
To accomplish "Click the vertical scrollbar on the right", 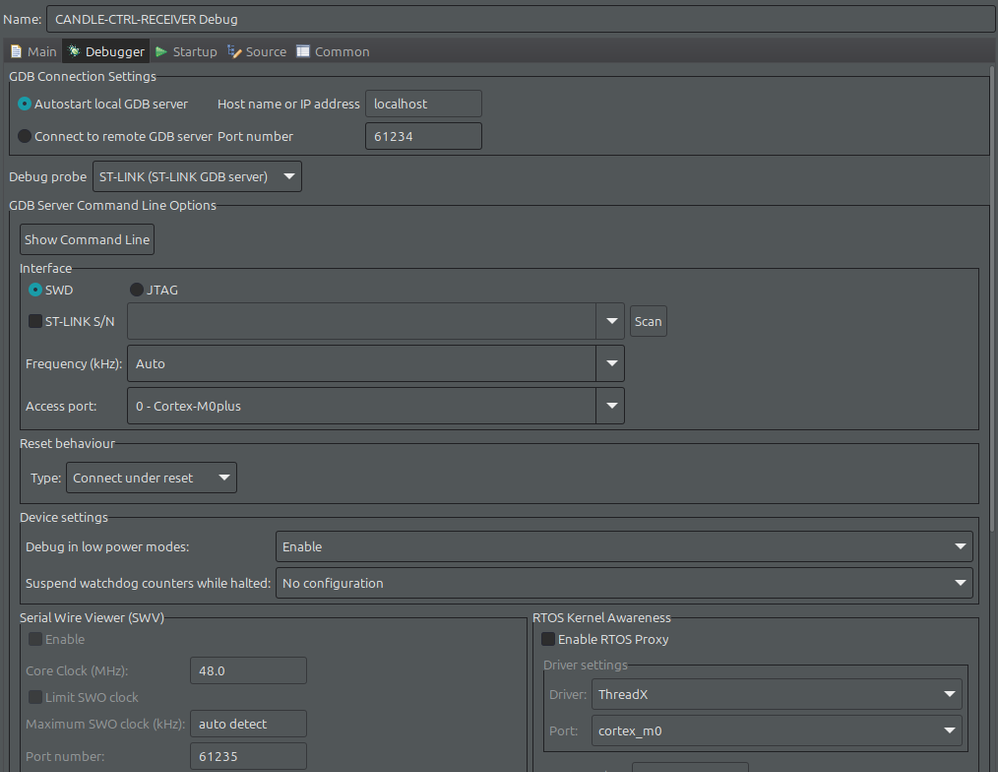I will (x=992, y=299).
